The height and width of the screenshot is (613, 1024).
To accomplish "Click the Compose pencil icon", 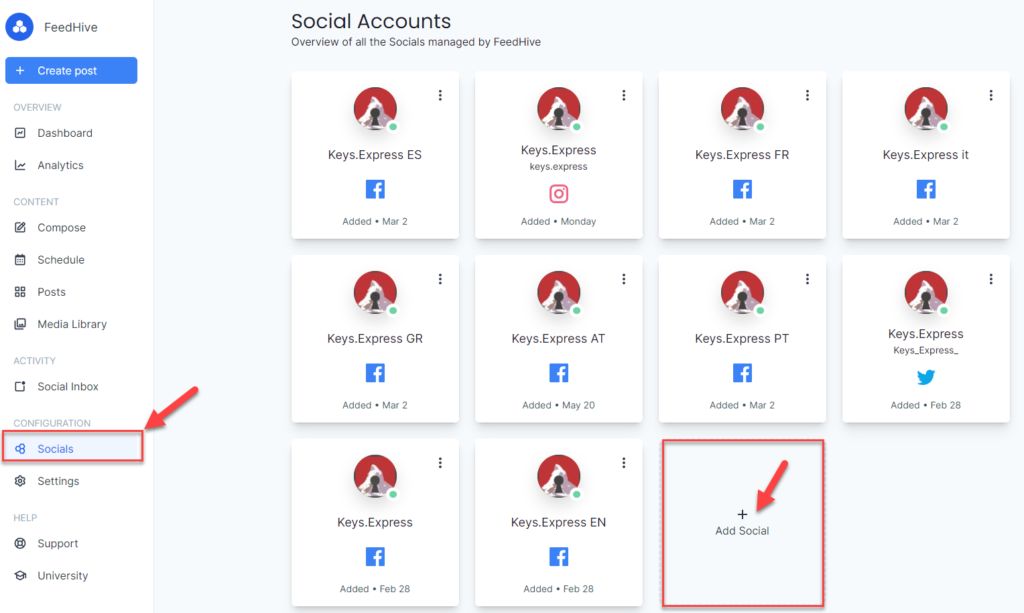I will tap(19, 228).
